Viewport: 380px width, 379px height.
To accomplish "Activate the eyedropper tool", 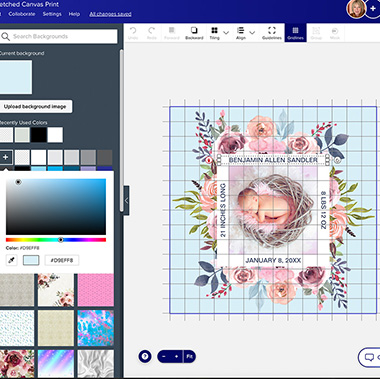I will pos(12,260).
